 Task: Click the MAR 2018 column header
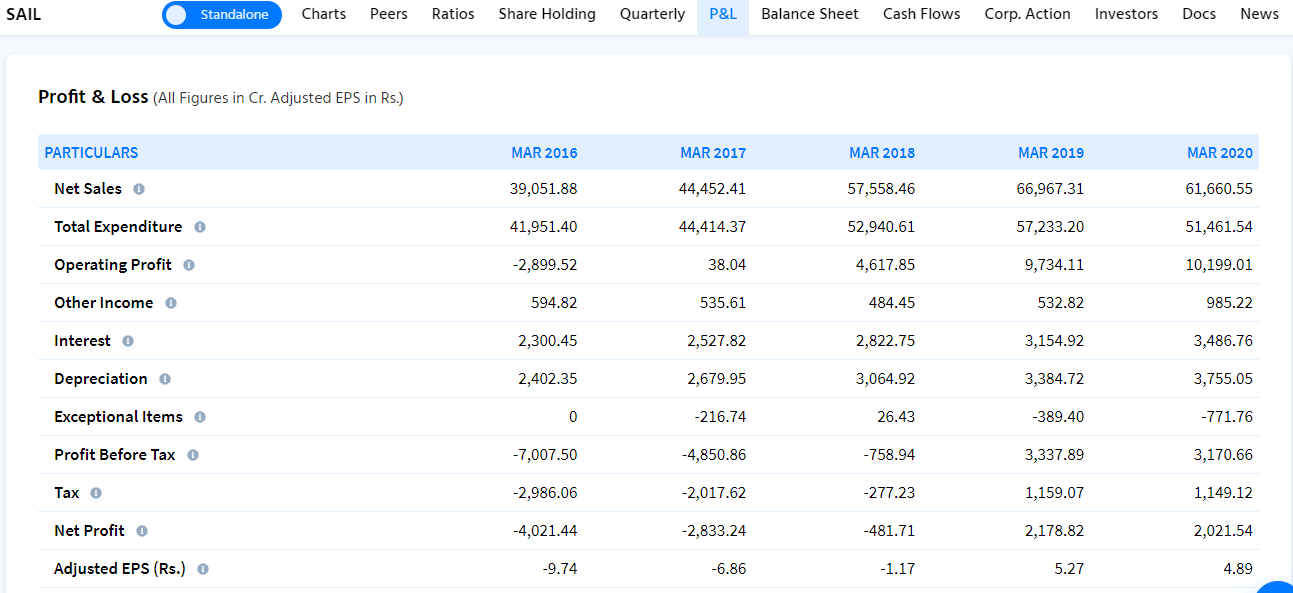(882, 153)
